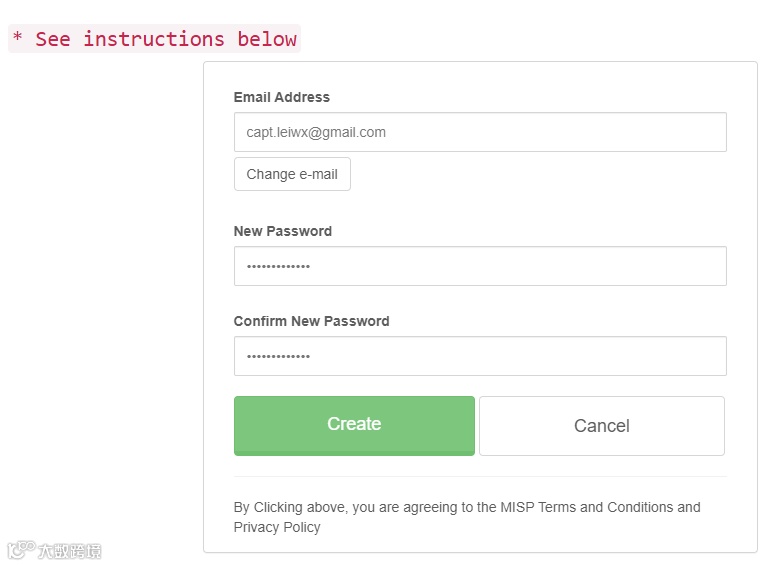Click the Confirm New Password label

[311, 321]
